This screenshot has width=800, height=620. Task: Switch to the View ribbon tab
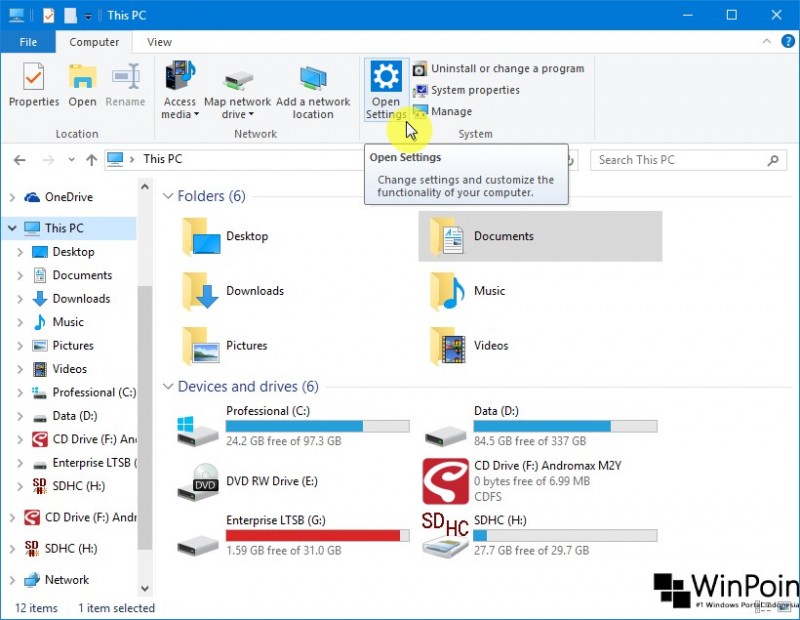(159, 42)
